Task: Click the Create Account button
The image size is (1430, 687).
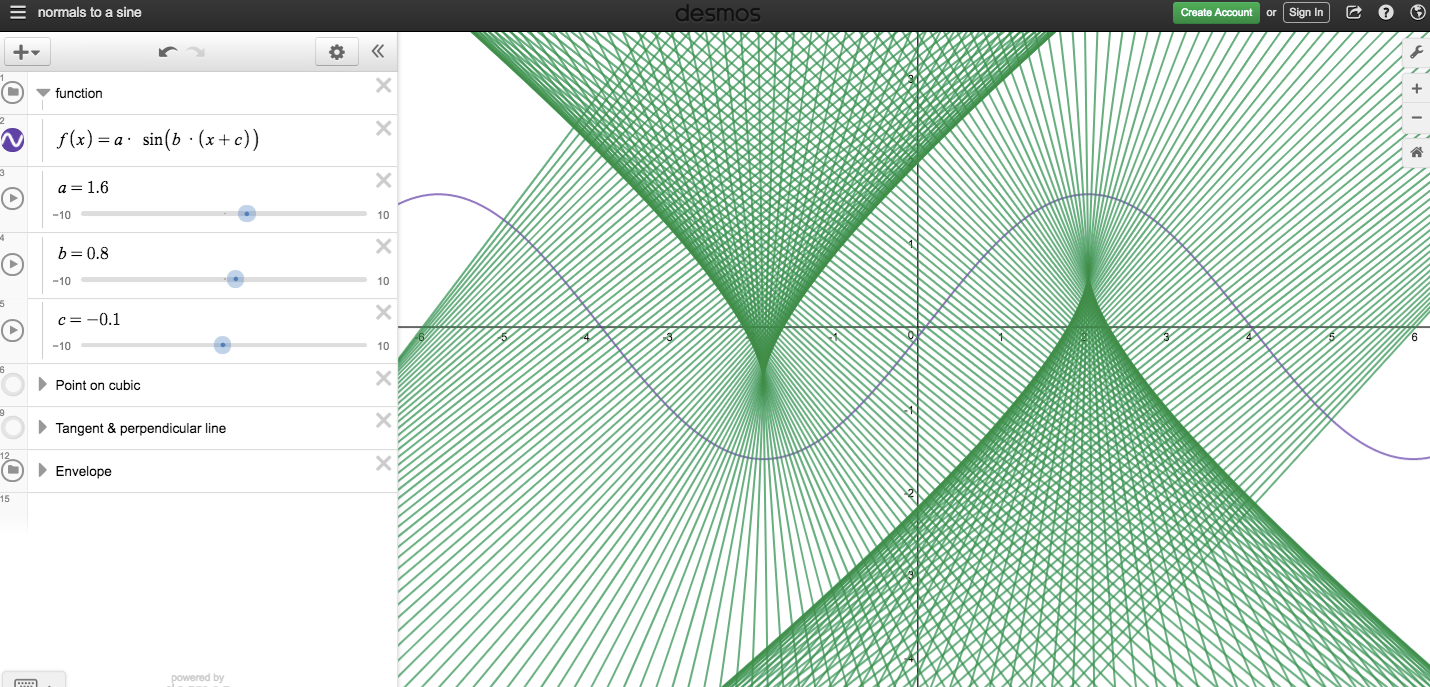Action: pos(1216,13)
